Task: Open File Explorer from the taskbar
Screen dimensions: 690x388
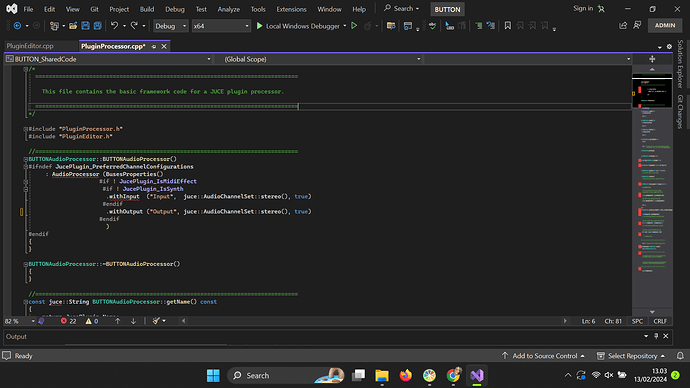Action: tap(382, 375)
